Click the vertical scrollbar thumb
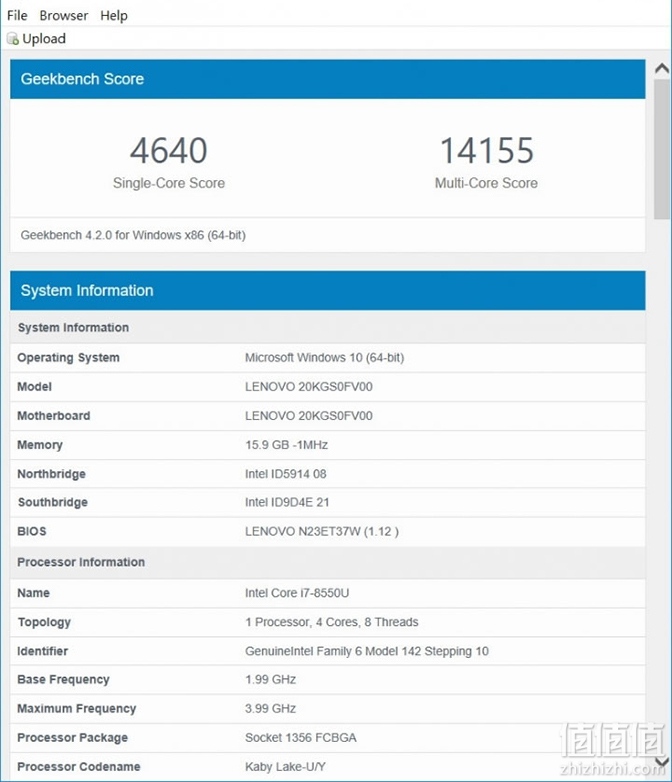The image size is (672, 782). tap(662, 149)
